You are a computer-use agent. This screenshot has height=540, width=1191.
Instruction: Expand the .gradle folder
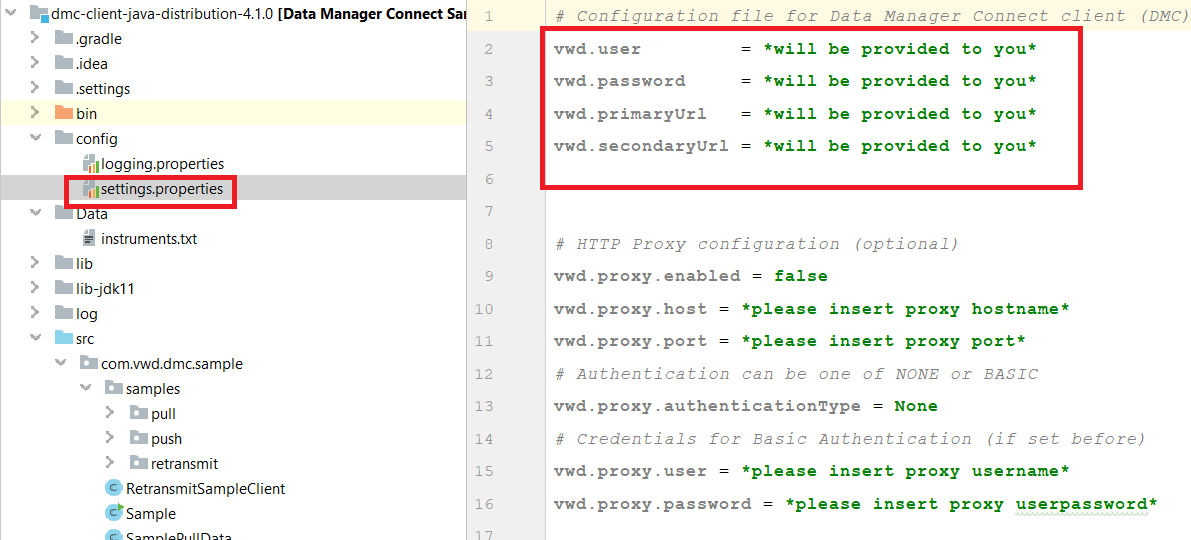pos(36,39)
